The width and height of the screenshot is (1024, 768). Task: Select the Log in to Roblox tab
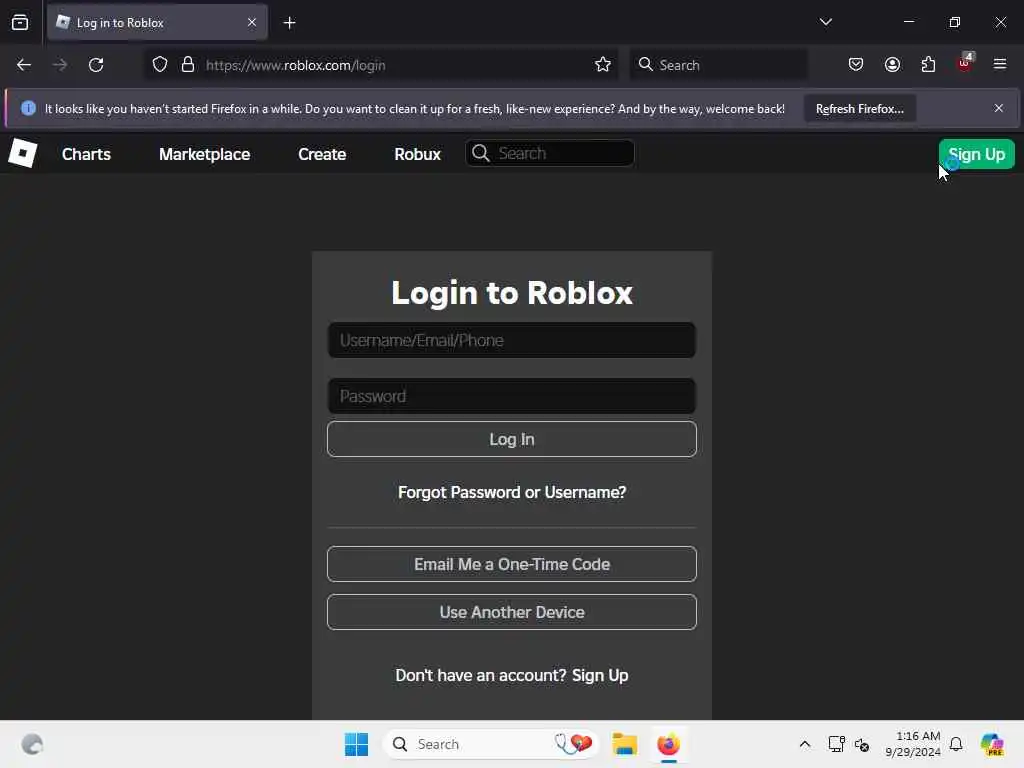pos(157,23)
